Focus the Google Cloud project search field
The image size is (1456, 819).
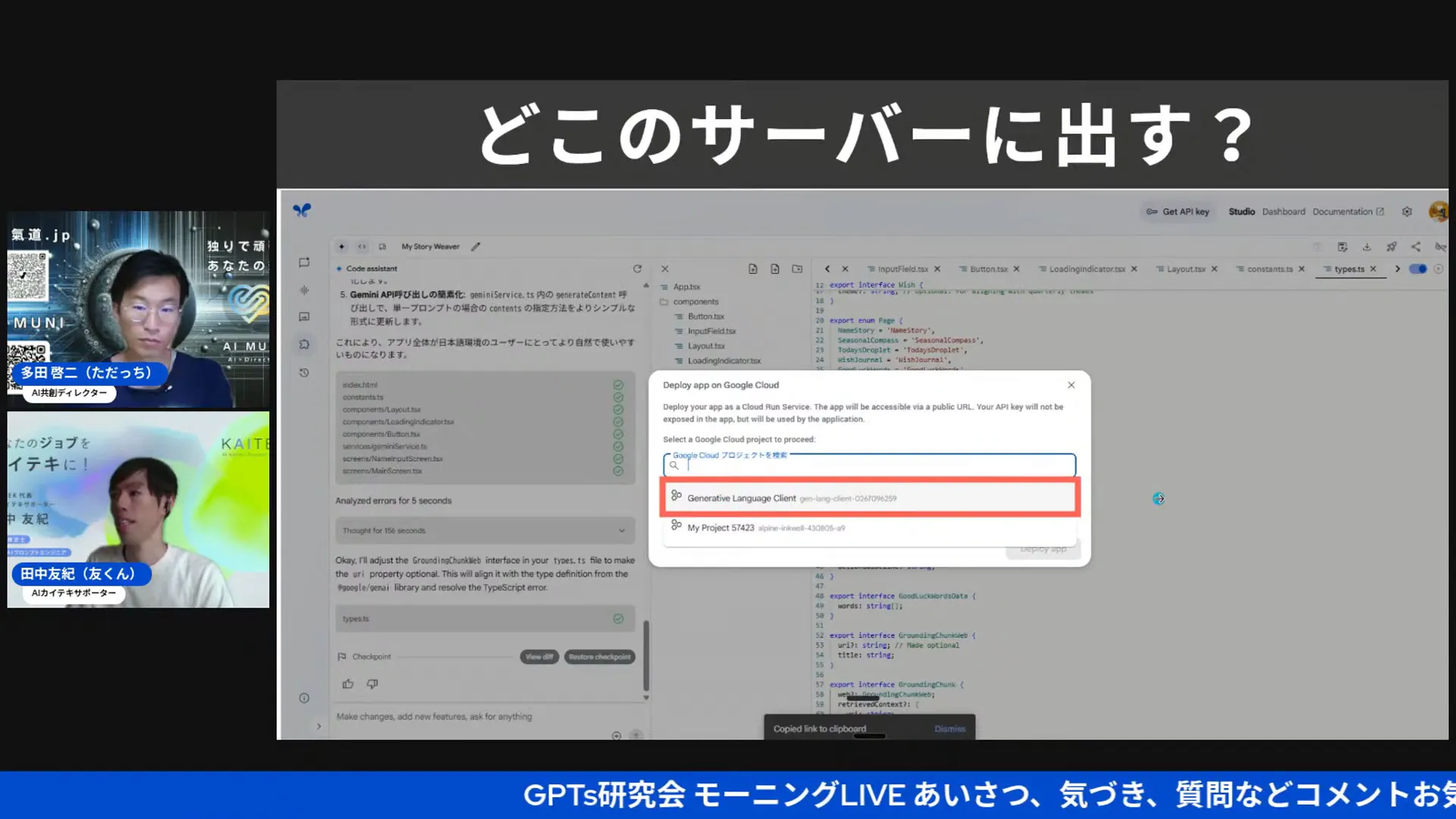pyautogui.click(x=869, y=465)
